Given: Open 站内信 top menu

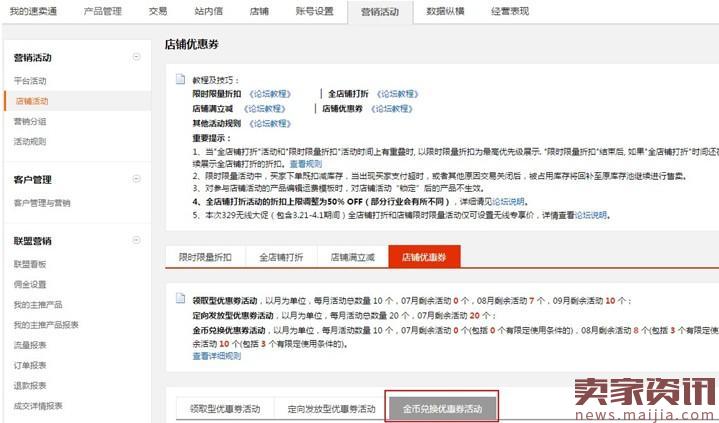Looking at the screenshot, I should pyautogui.click(x=208, y=11).
